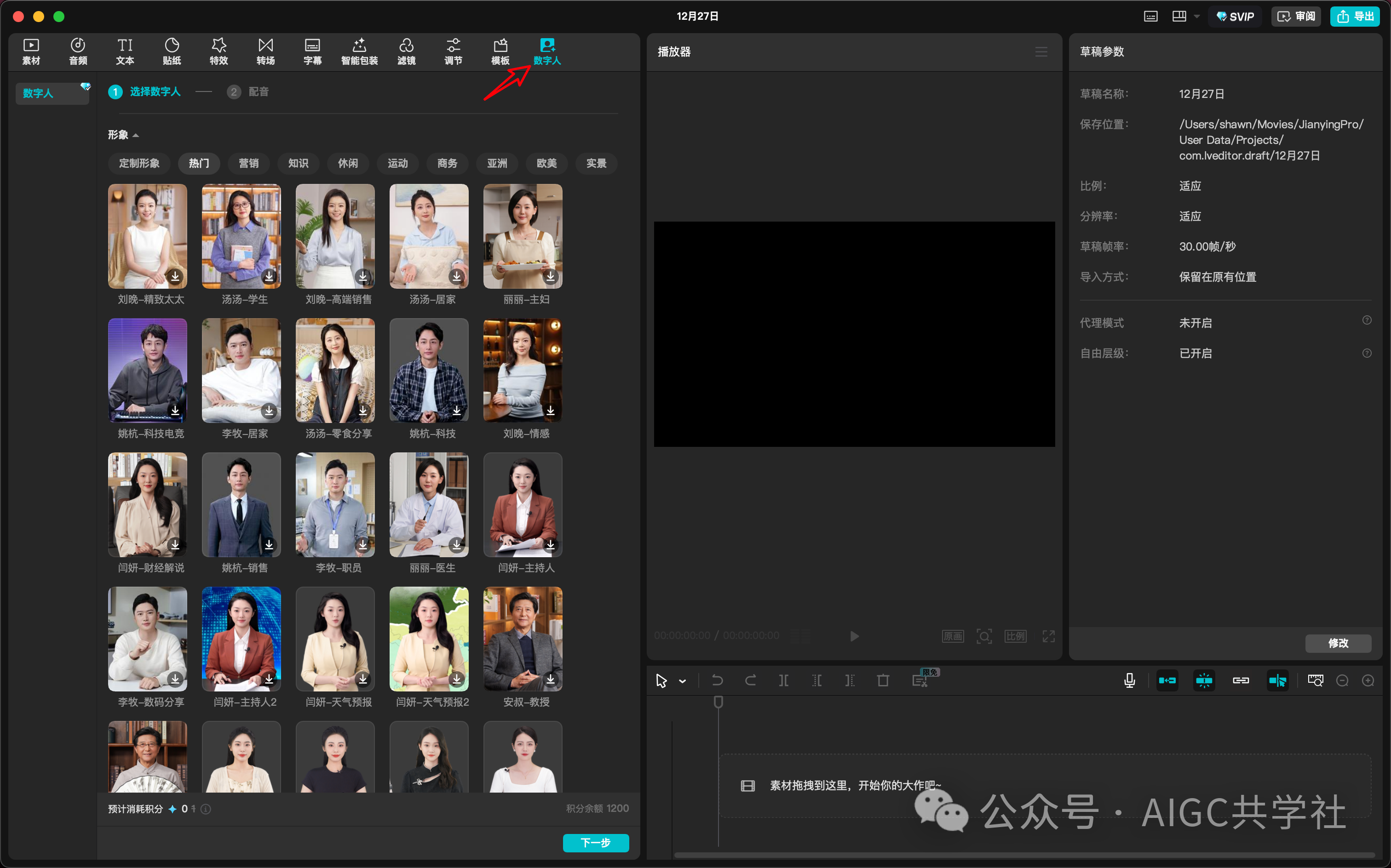Toggle main track magnet snapping button
The height and width of the screenshot is (868, 1391).
click(1167, 680)
